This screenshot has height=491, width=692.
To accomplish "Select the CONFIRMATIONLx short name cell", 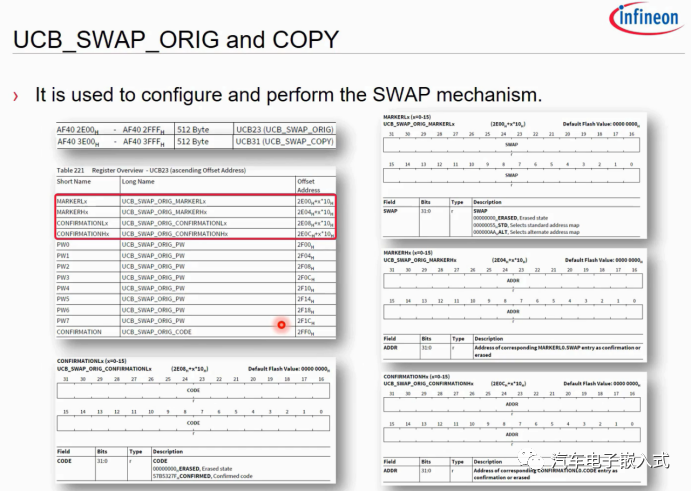I will pyautogui.click(x=82, y=223).
